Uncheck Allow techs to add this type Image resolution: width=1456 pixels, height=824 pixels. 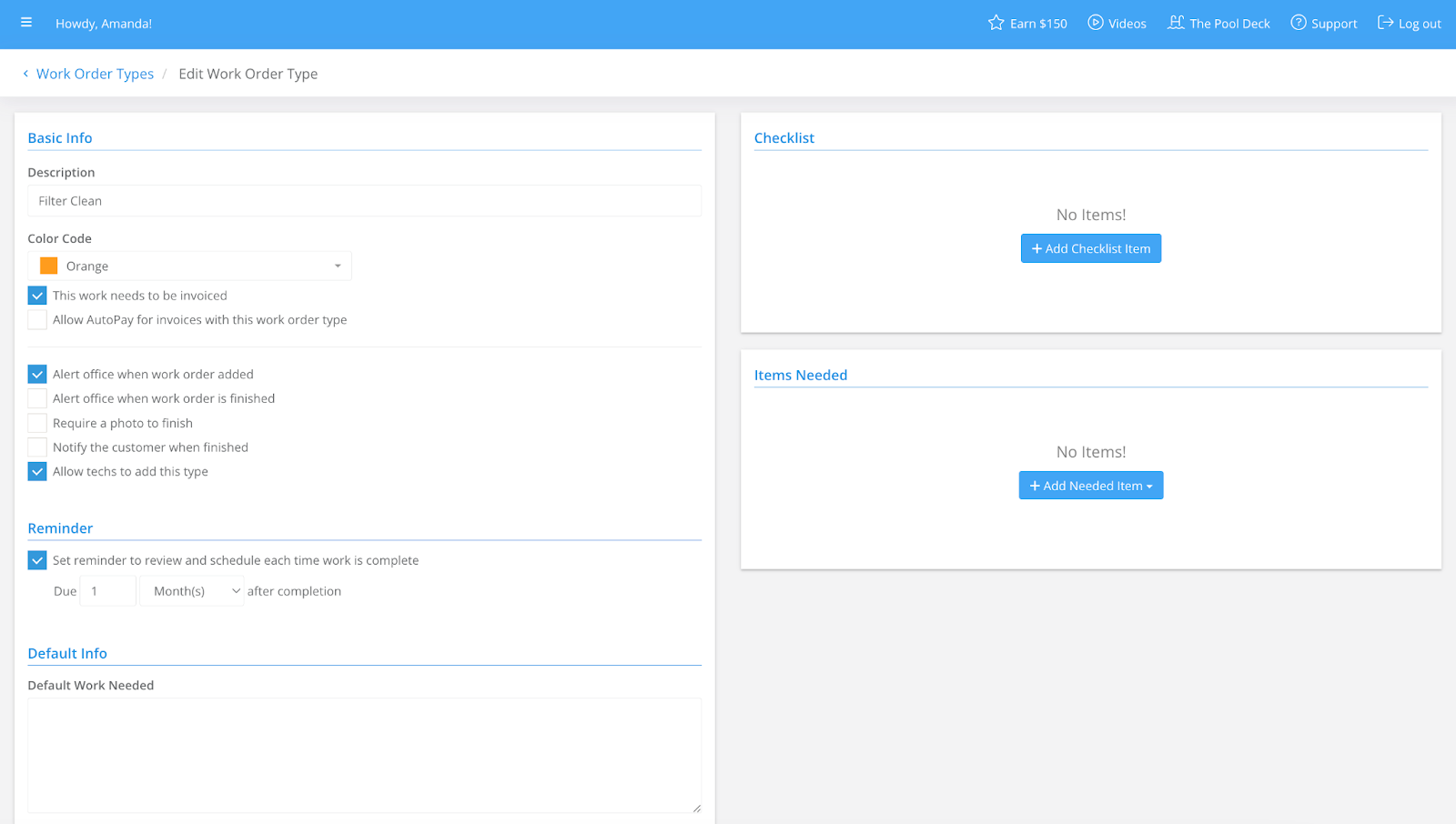pyautogui.click(x=37, y=471)
